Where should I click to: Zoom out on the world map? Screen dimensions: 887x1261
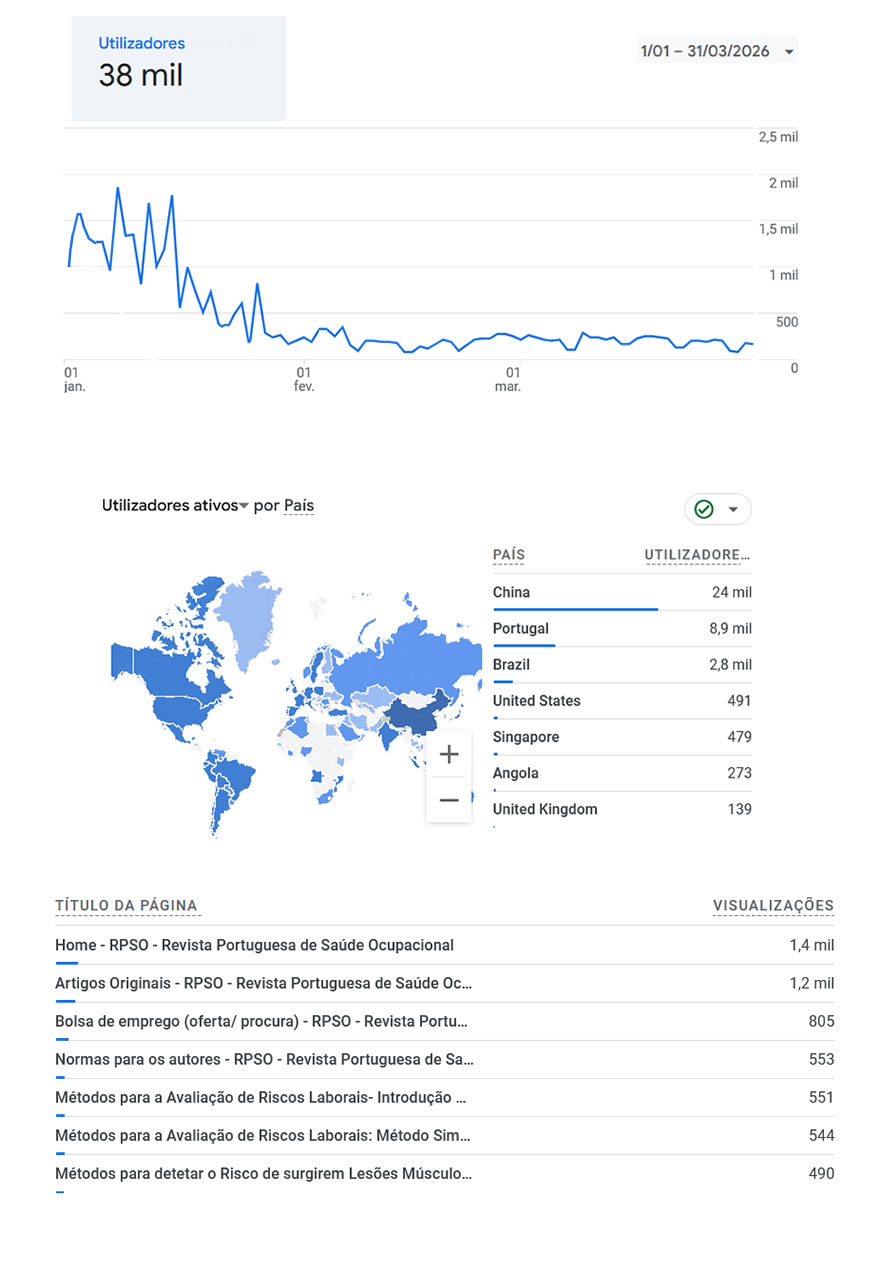coord(449,800)
